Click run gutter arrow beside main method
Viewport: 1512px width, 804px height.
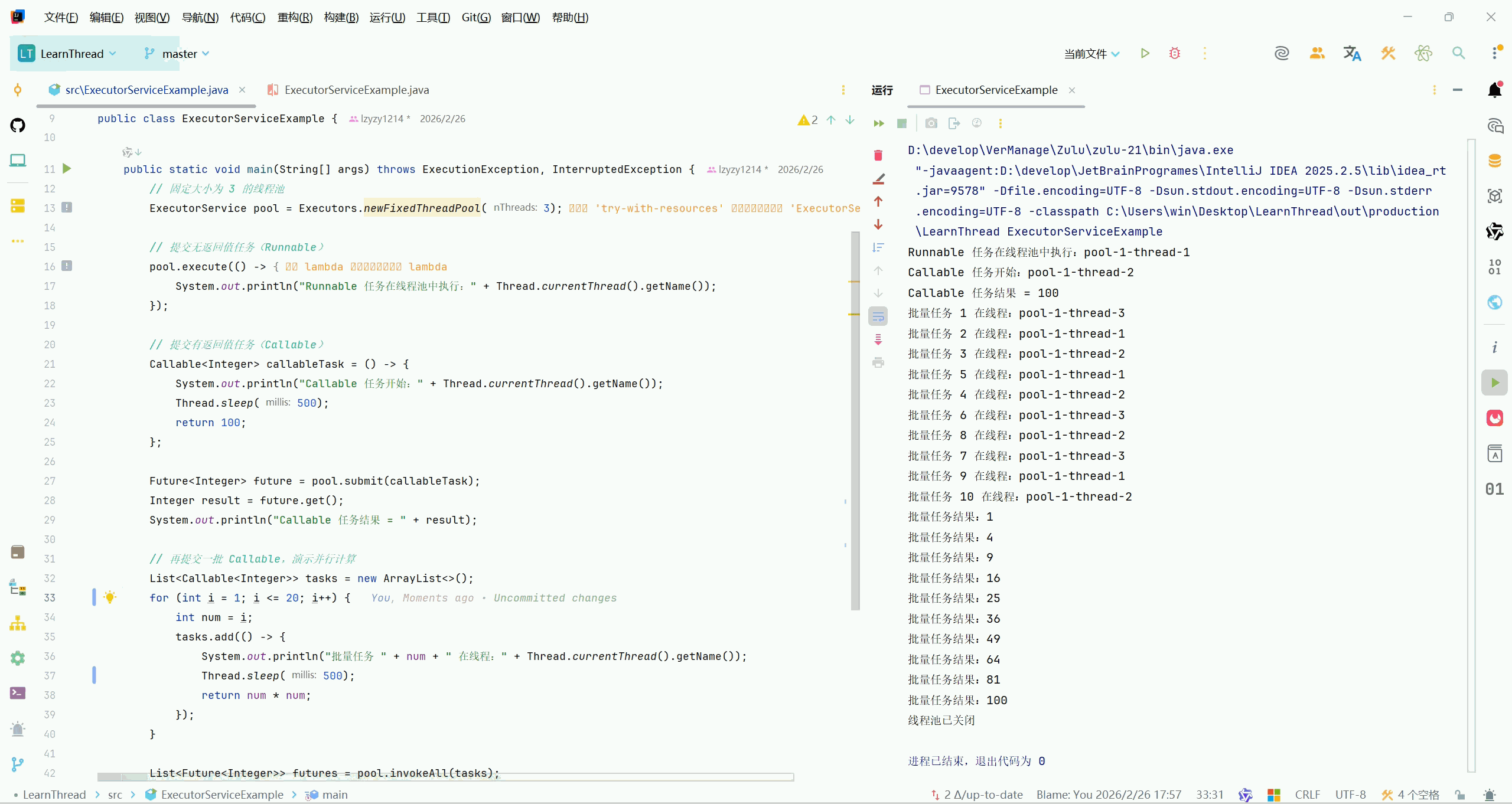coord(67,169)
